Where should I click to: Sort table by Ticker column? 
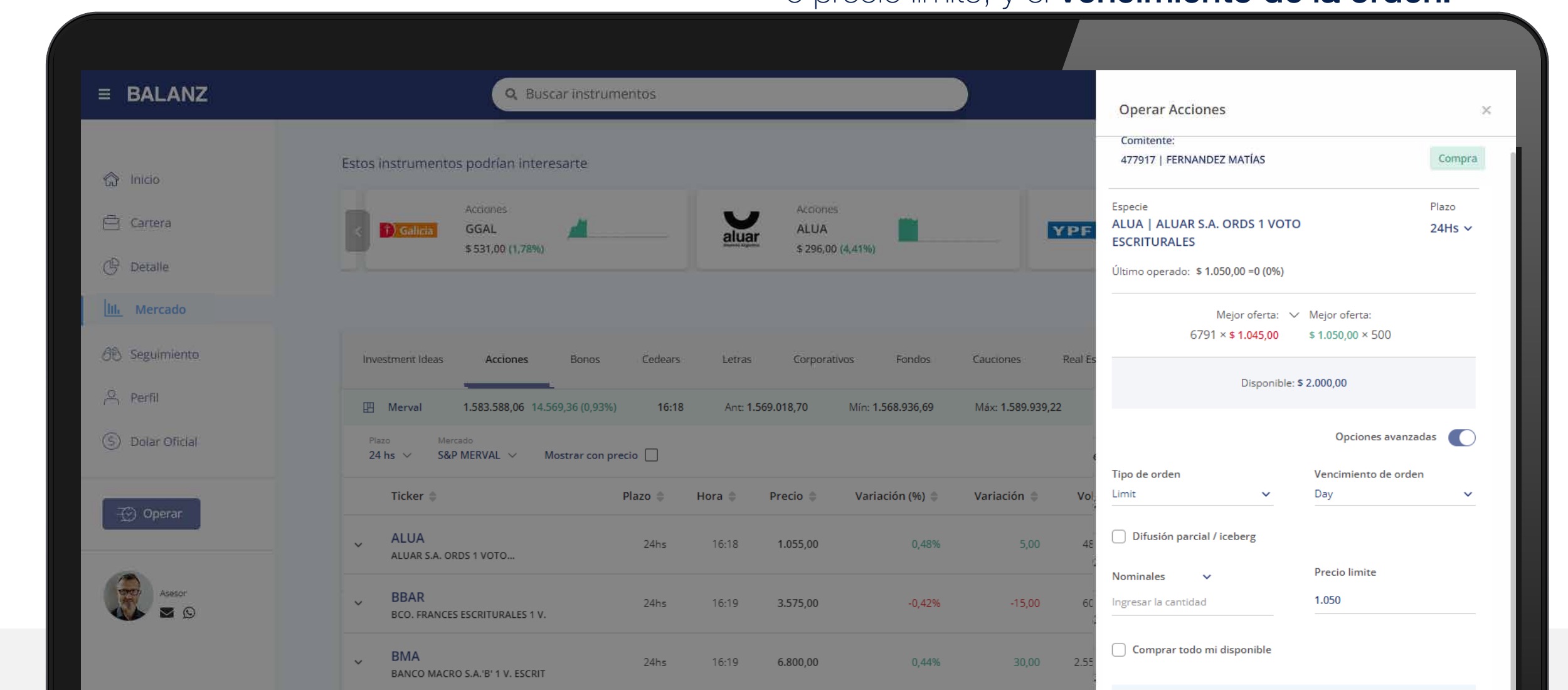[433, 496]
